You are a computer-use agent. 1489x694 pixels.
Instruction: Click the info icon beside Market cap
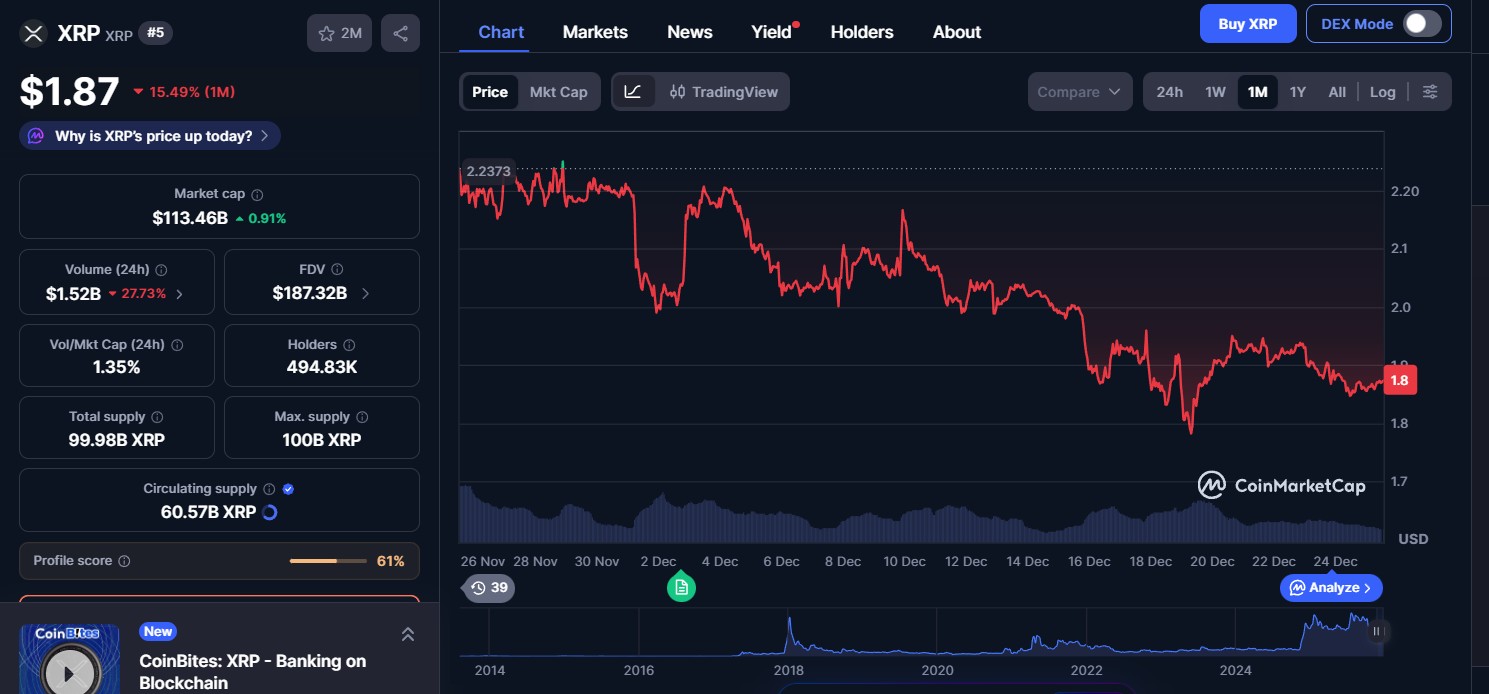(257, 194)
